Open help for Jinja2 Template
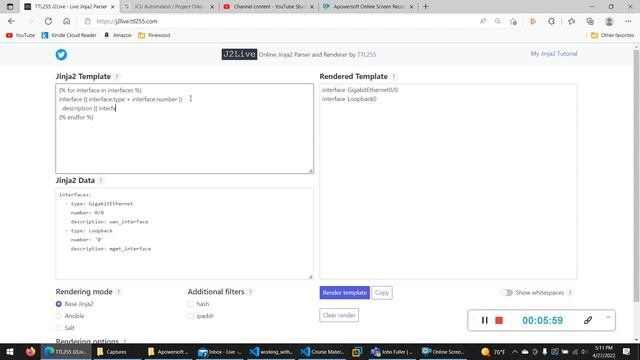The image size is (640, 360). point(117,77)
